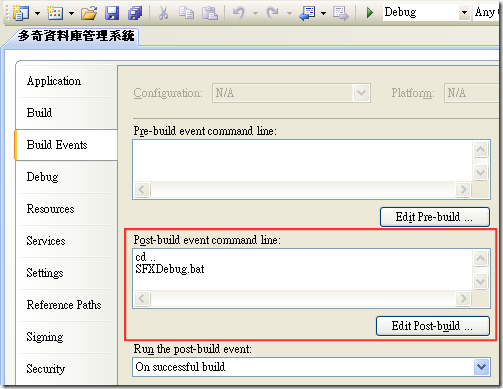Click post-build box scroll down arrow

[480, 282]
